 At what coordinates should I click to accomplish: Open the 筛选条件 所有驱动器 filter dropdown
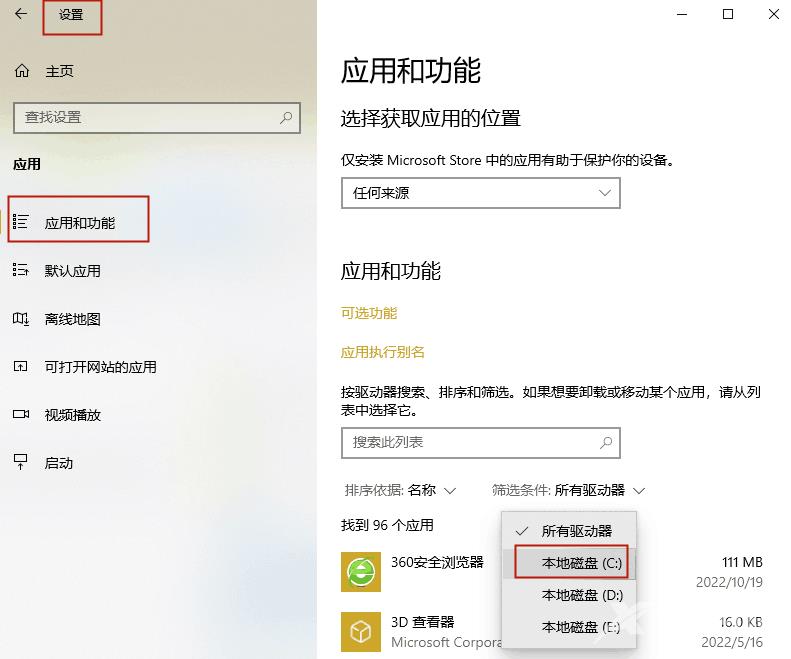click(x=568, y=490)
